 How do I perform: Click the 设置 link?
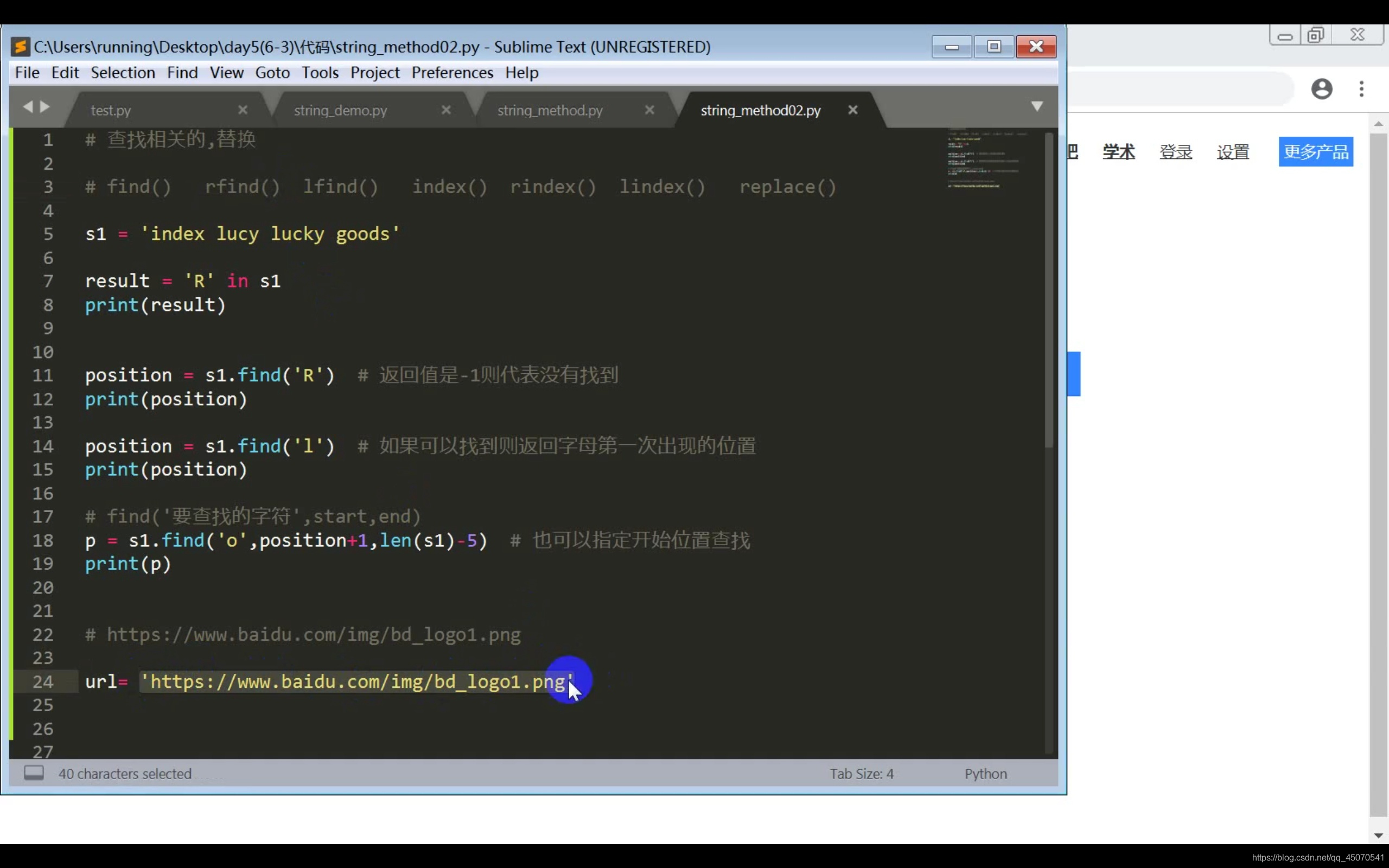pyautogui.click(x=1233, y=152)
